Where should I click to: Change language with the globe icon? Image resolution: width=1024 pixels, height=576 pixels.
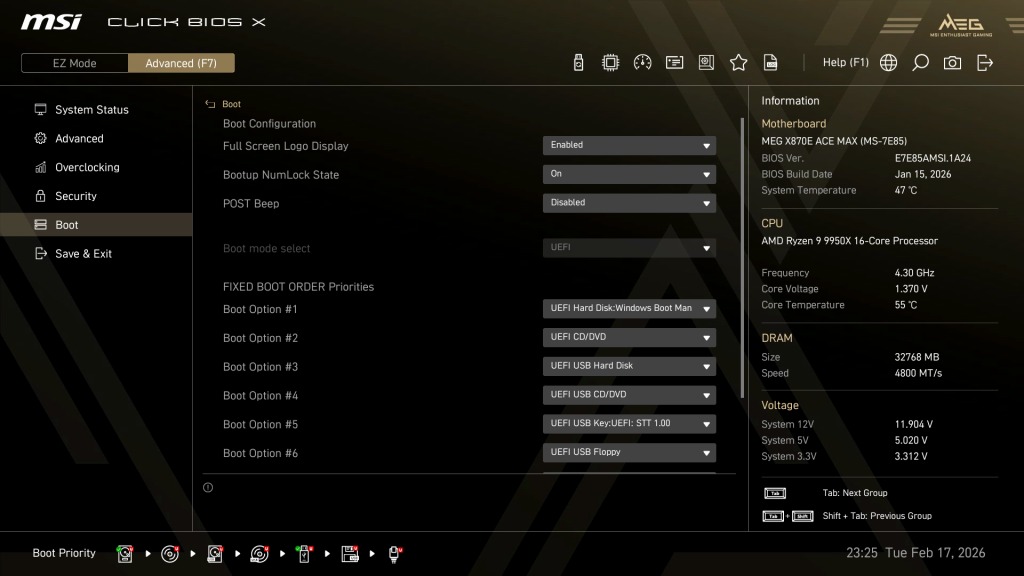[888, 63]
